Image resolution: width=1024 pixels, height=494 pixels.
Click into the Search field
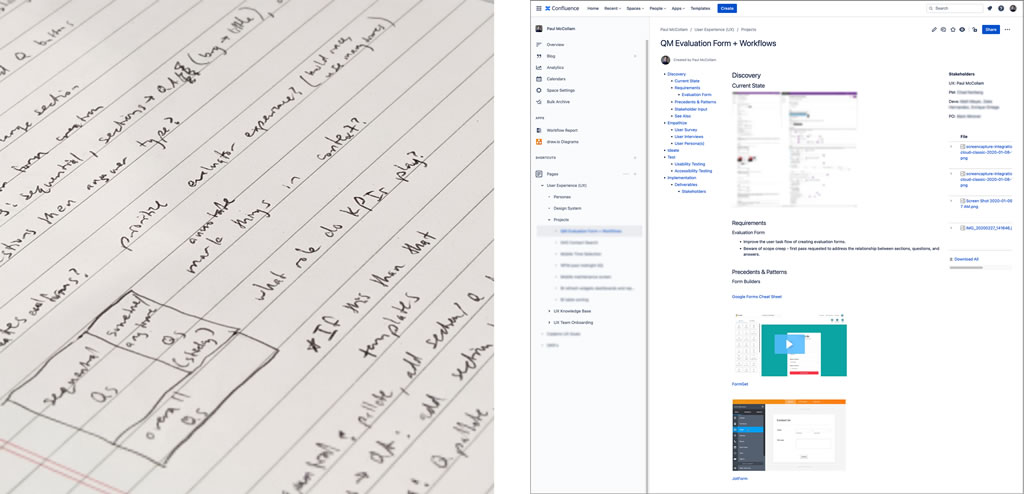click(x=955, y=8)
